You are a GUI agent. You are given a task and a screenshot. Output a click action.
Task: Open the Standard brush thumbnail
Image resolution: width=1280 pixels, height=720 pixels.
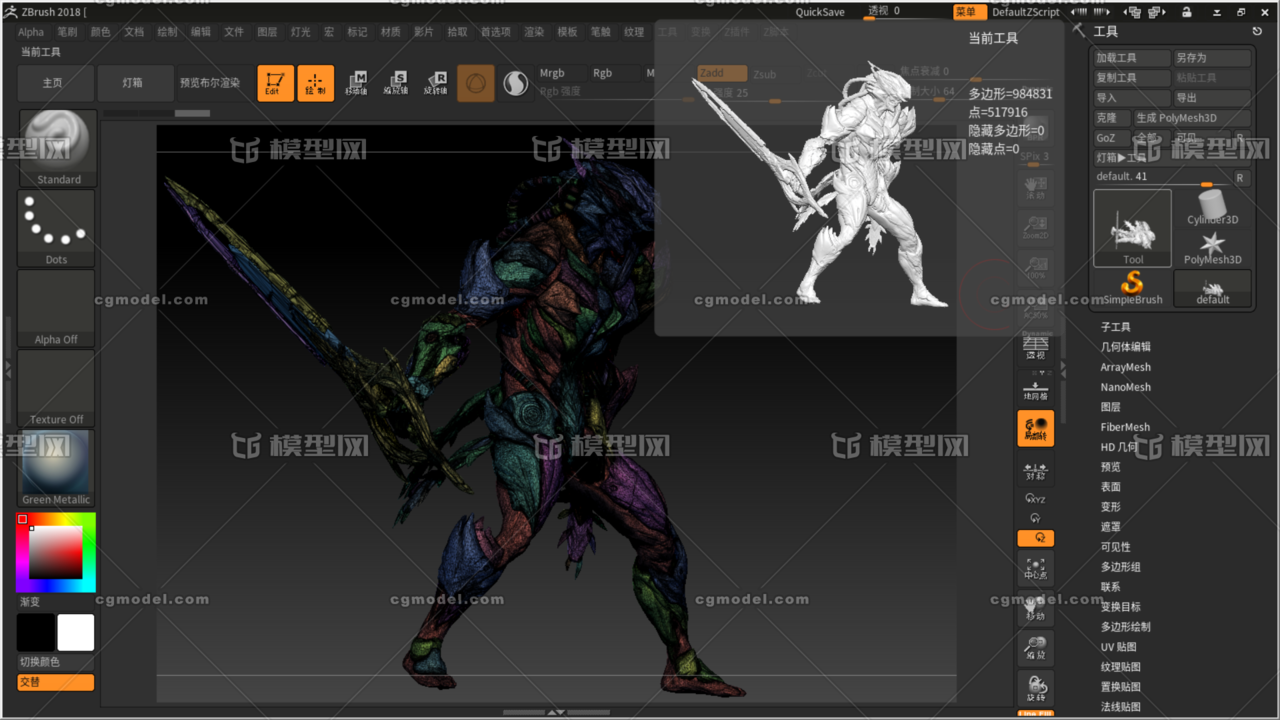58,148
